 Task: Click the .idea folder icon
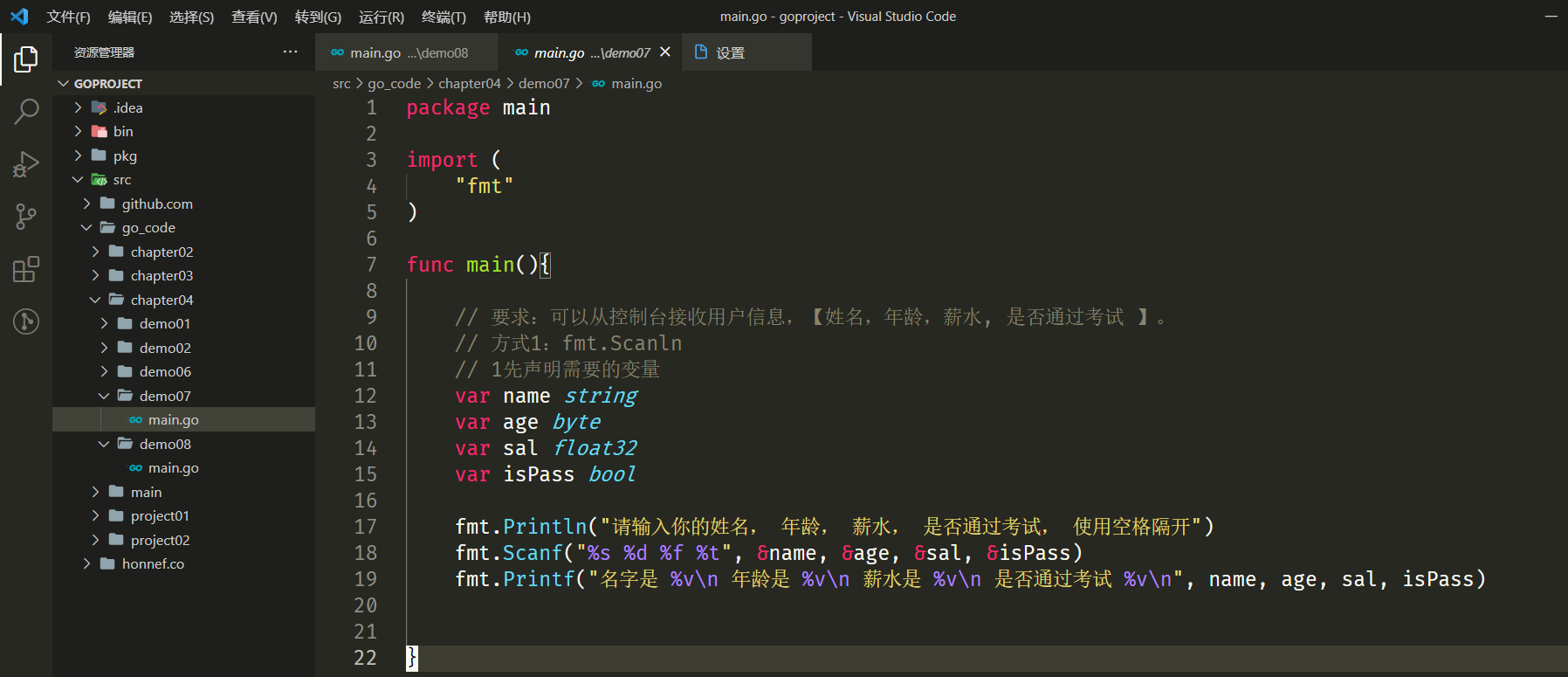coord(99,107)
